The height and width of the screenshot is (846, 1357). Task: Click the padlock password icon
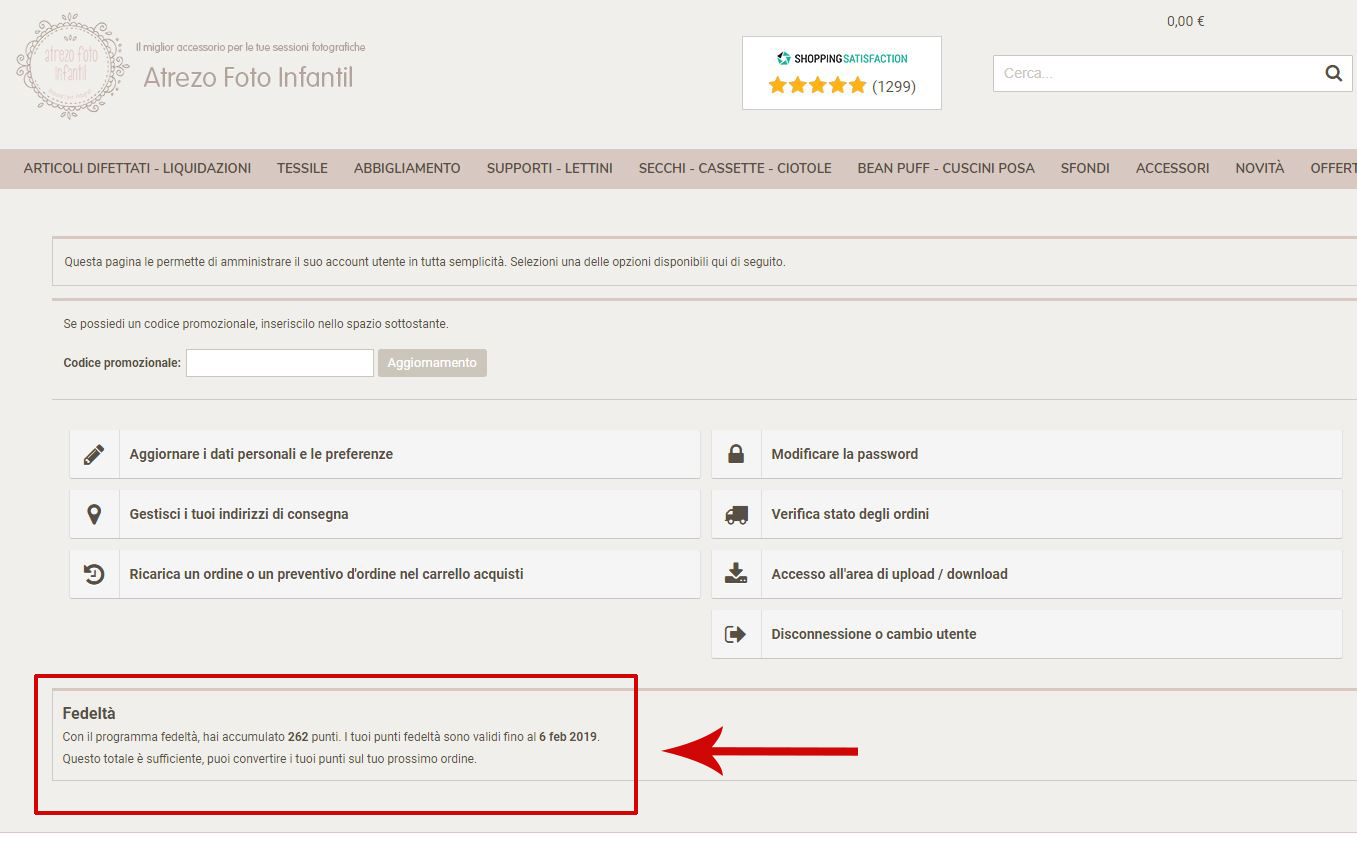(x=736, y=454)
